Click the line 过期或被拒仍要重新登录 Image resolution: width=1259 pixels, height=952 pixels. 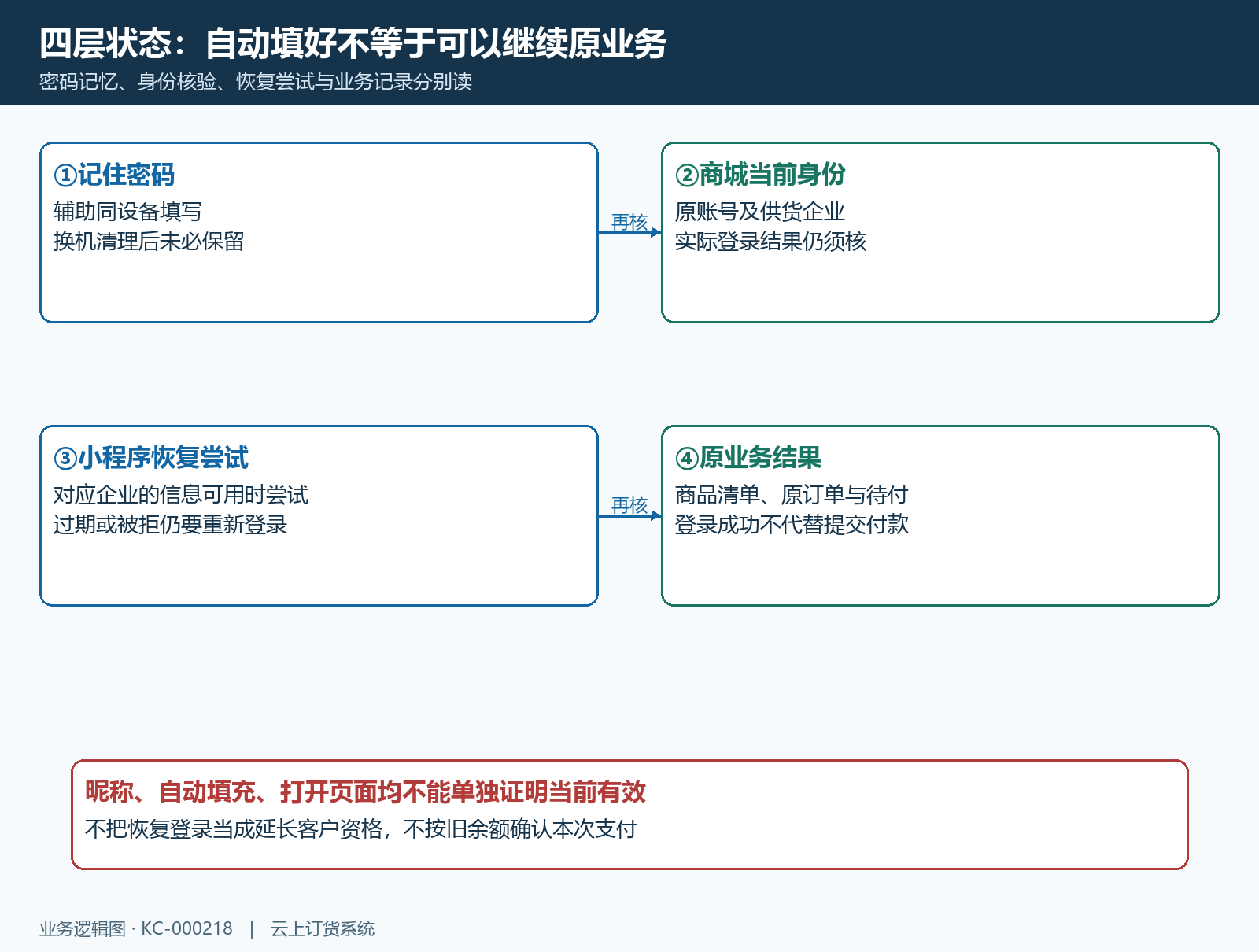170,525
